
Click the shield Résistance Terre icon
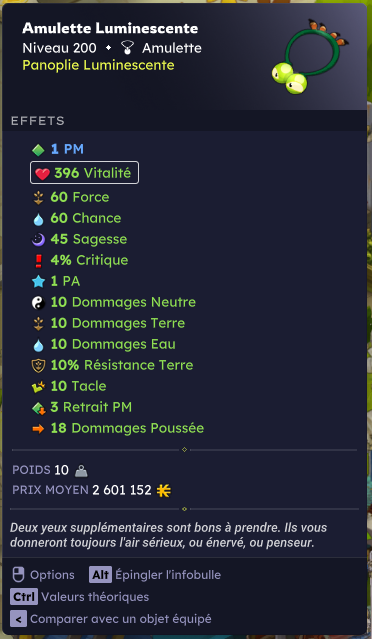[38, 366]
